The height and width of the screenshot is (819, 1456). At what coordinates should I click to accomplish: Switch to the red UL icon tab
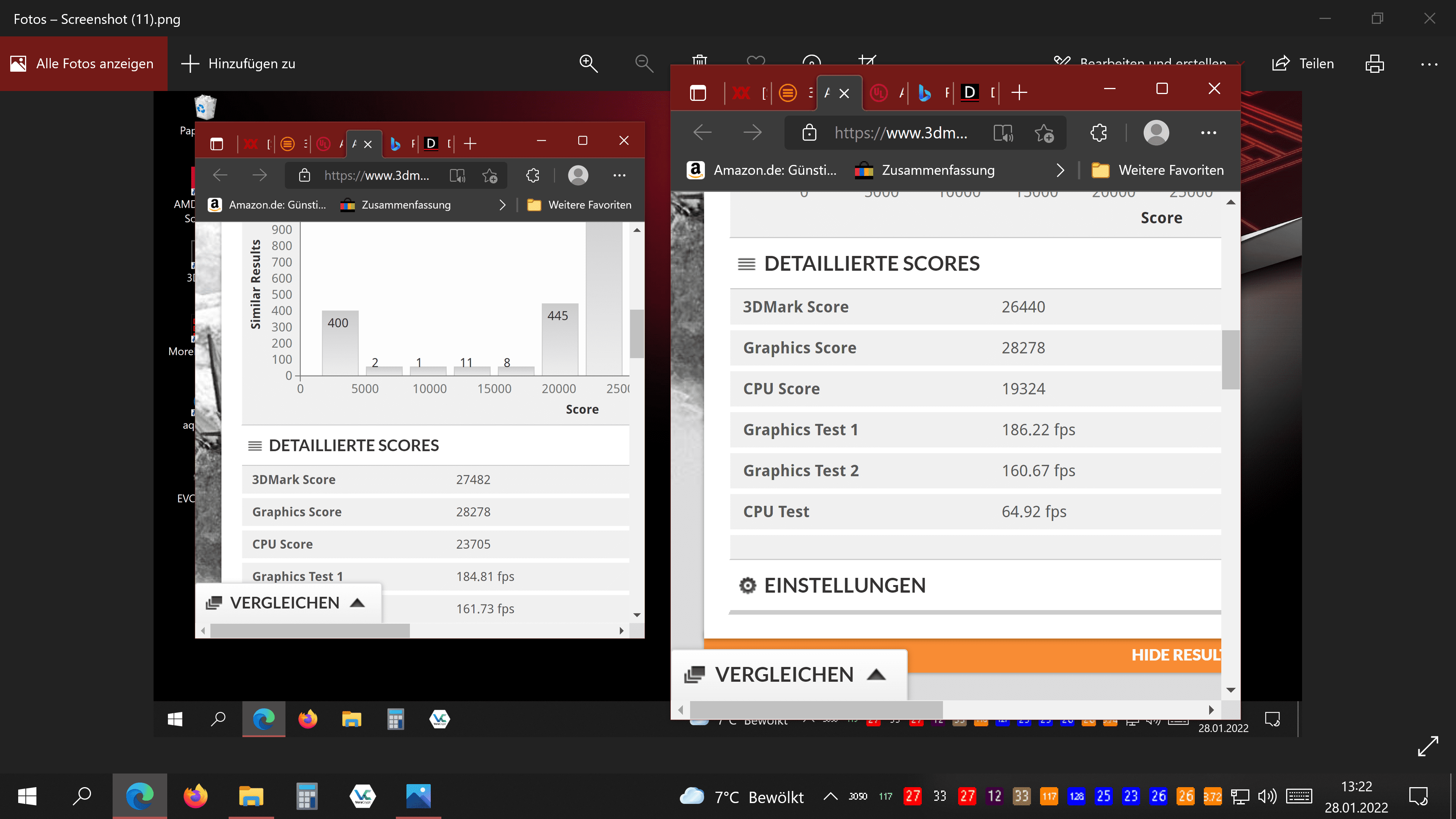click(x=879, y=93)
